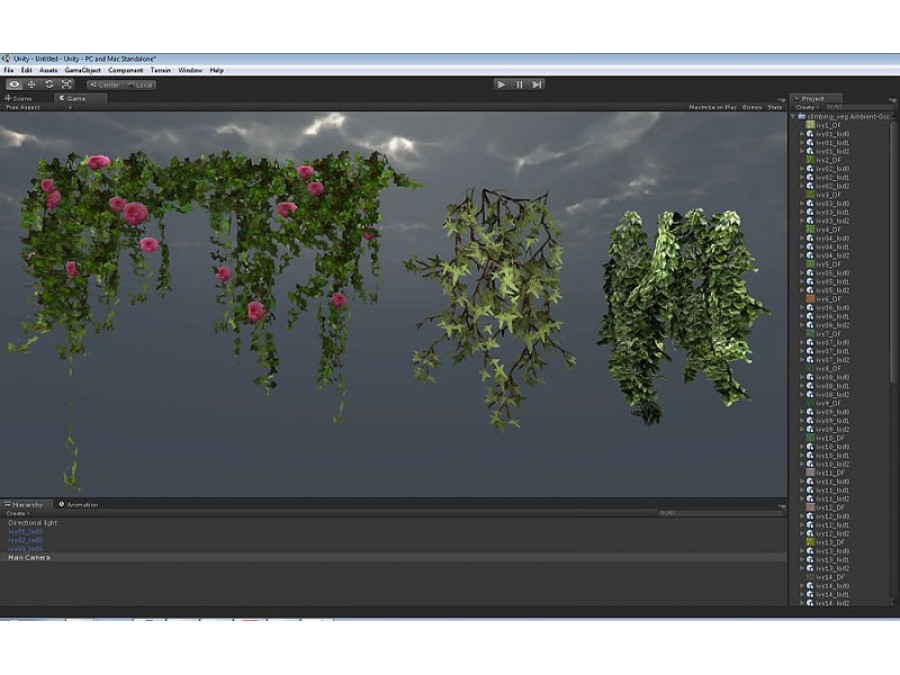
Task: Click the ivy11_DF texture icon
Action: click(810, 473)
